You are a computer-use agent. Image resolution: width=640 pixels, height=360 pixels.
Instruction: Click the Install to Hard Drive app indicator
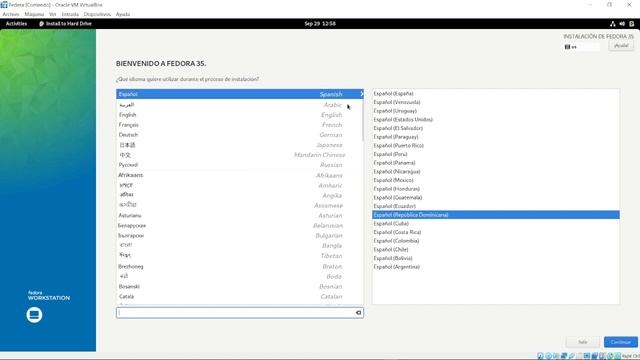65,24
